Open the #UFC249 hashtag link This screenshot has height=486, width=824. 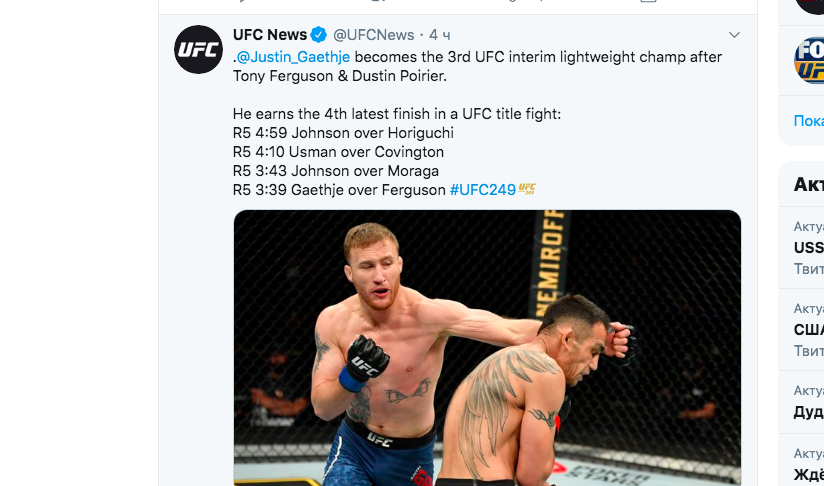pyautogui.click(x=482, y=190)
